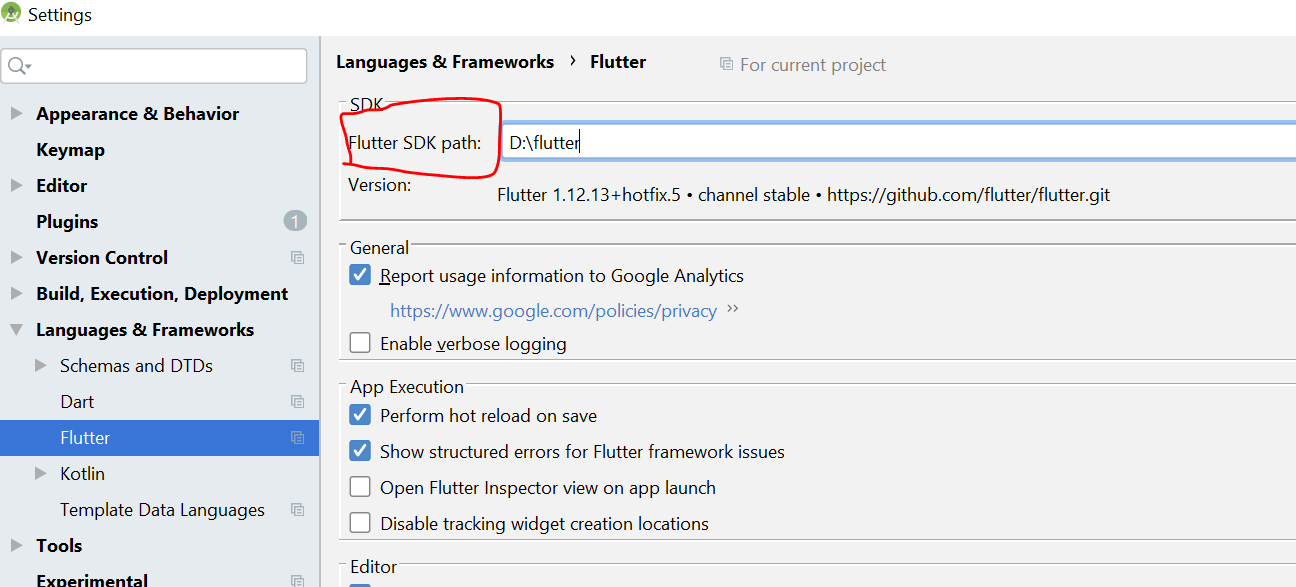Click the Plugins update count badge
The image size is (1296, 587).
(x=295, y=221)
